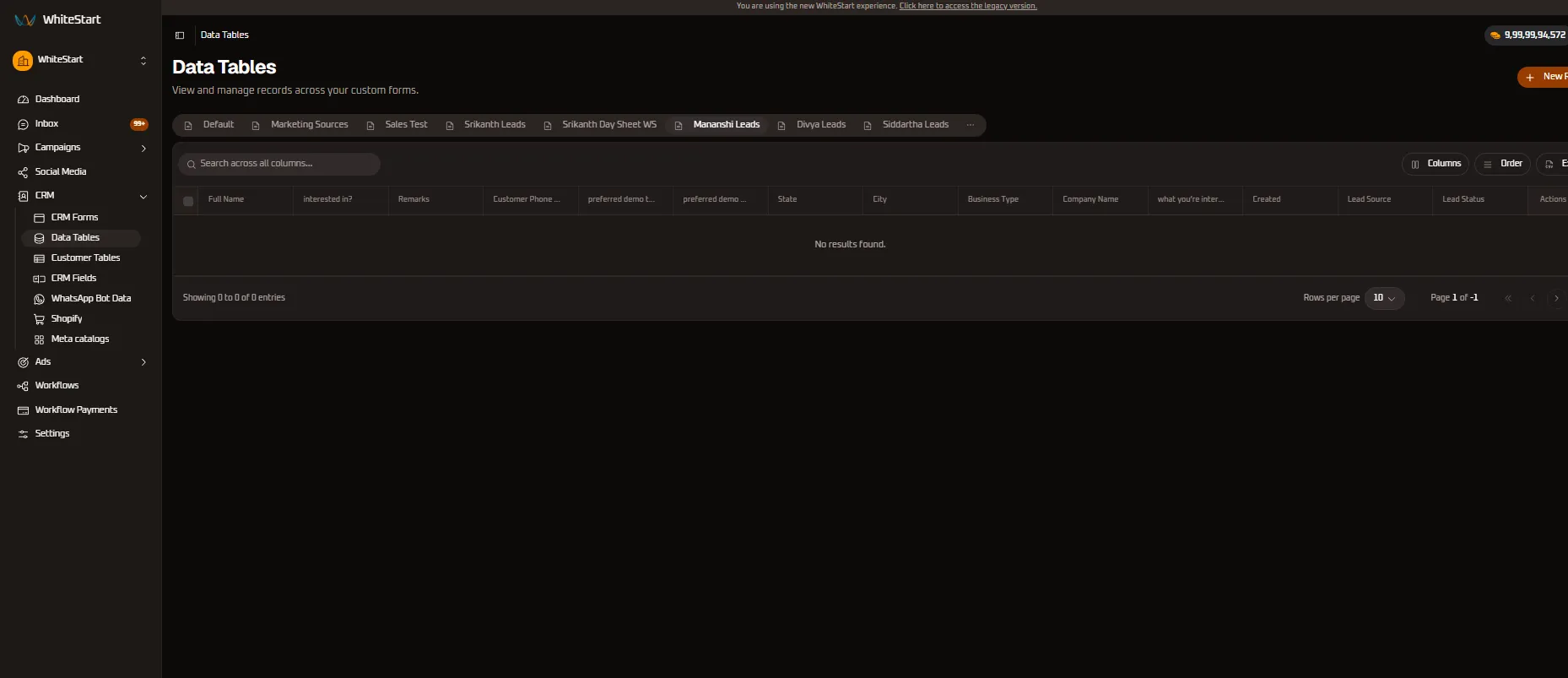Screen dimensions: 1568x678
Task: Open the Rows per page dropdown
Action: pyautogui.click(x=1384, y=298)
